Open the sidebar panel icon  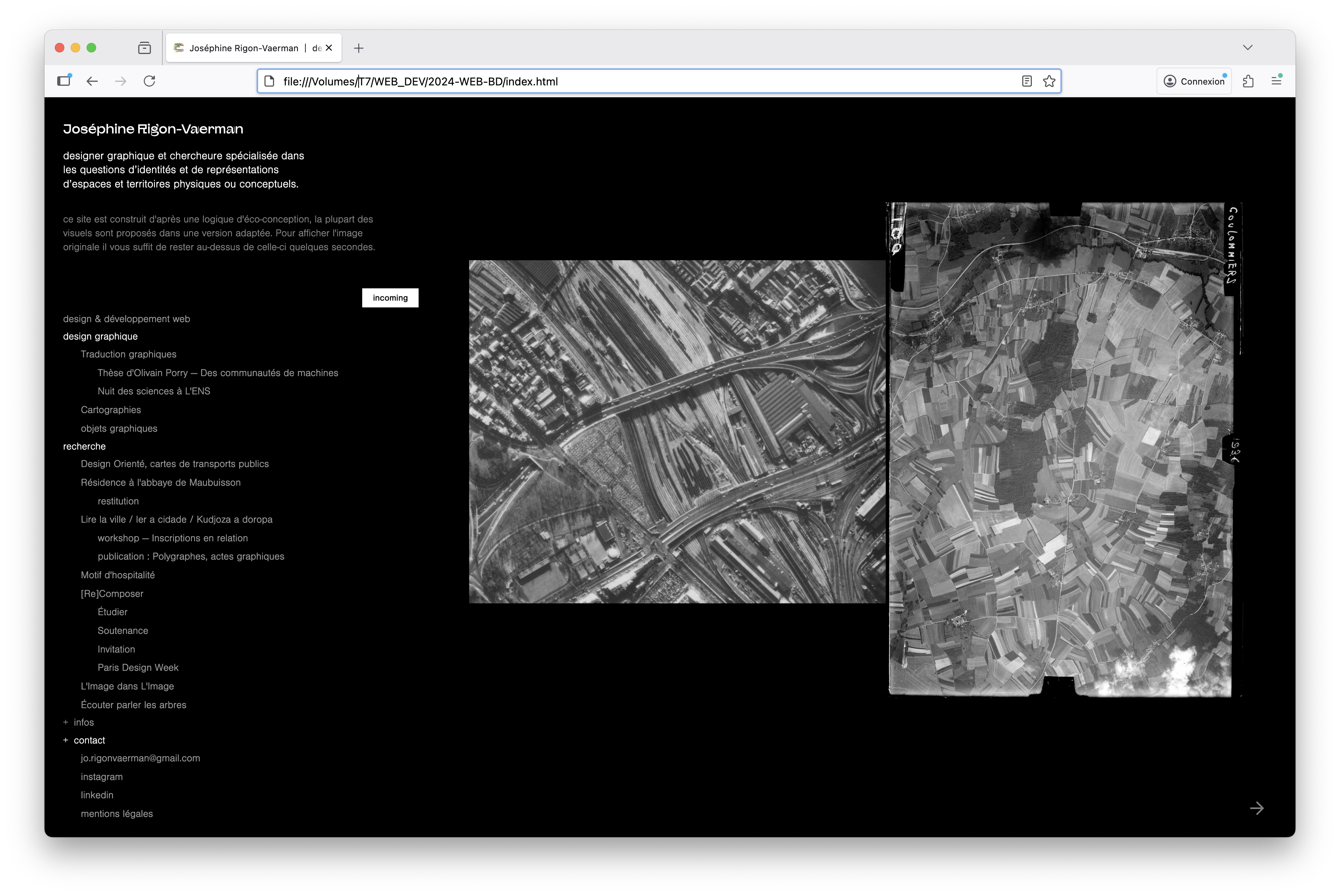click(64, 81)
